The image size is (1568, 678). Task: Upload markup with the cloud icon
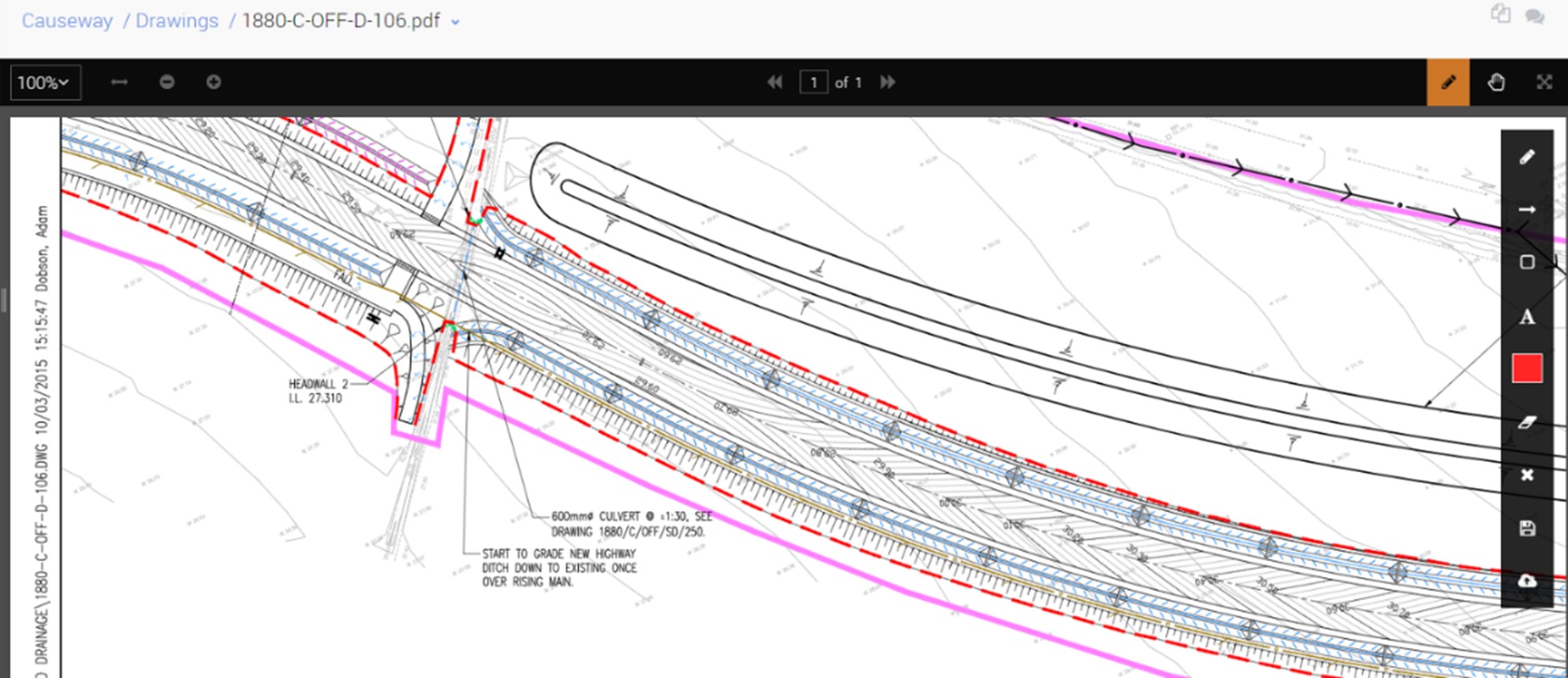pyautogui.click(x=1527, y=581)
